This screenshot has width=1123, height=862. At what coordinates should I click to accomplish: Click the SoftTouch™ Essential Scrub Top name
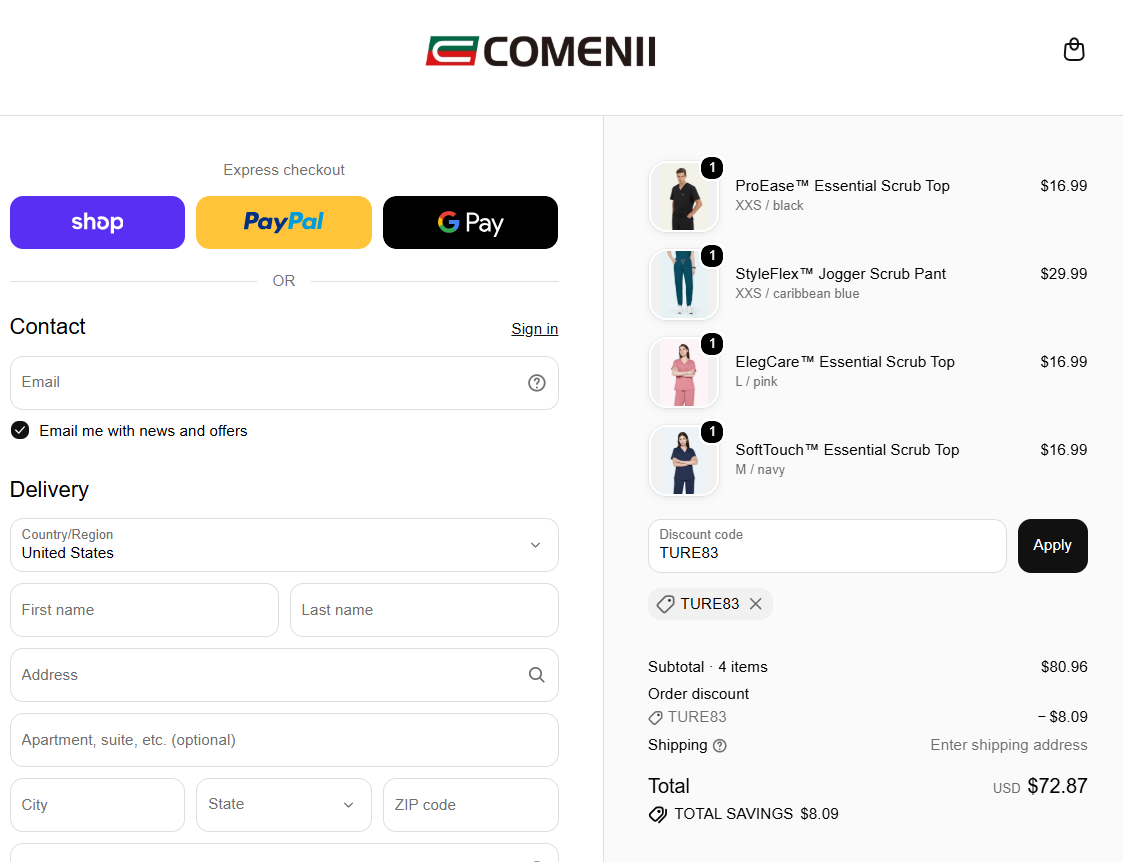pyautogui.click(x=847, y=450)
